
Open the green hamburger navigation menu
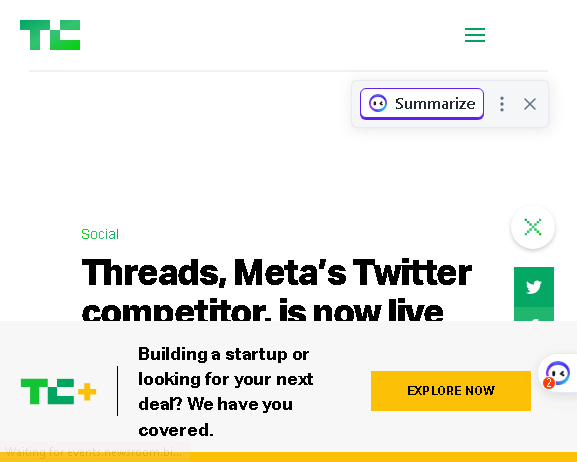point(475,35)
